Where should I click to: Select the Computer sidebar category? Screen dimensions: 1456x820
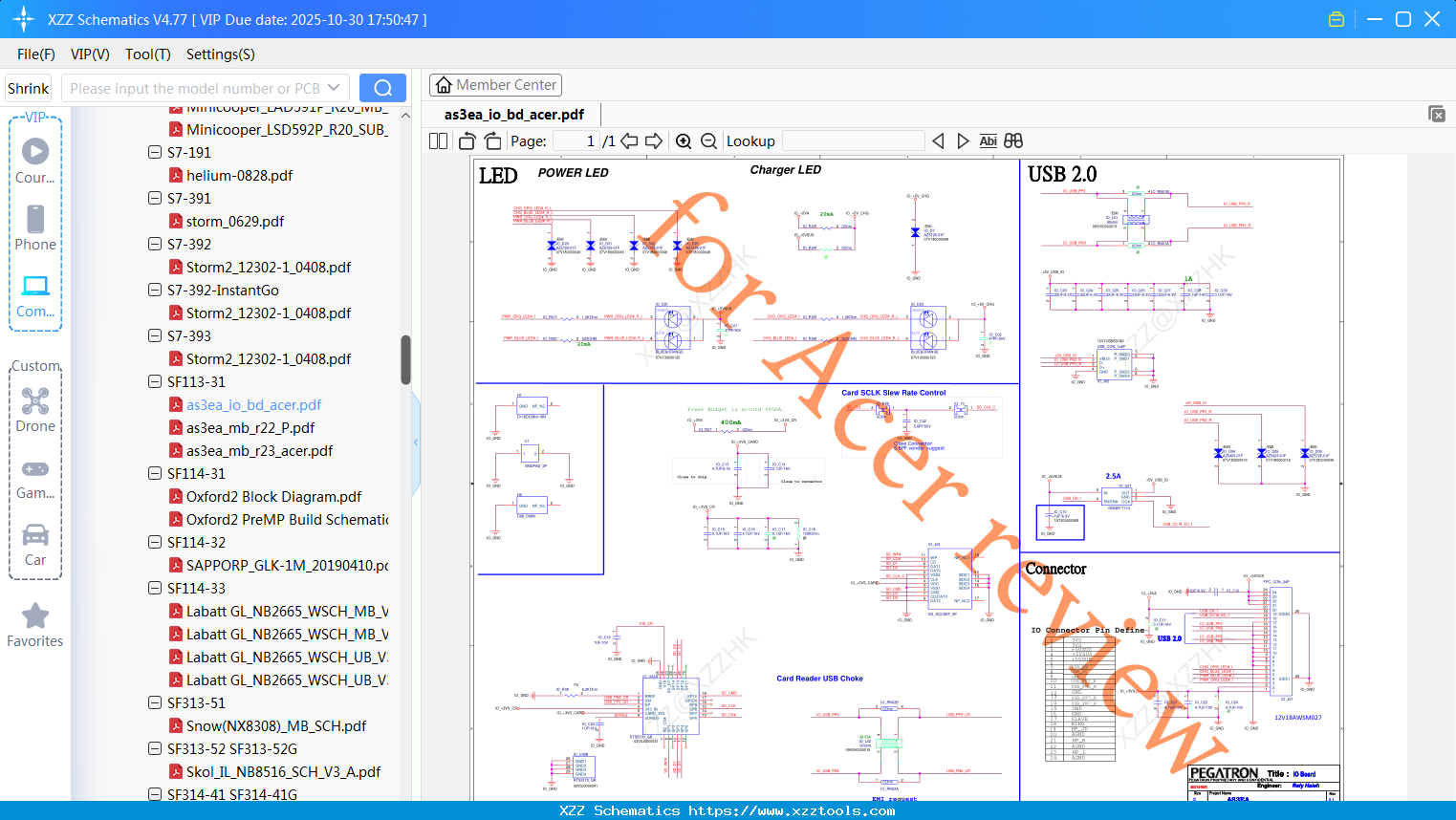(35, 295)
